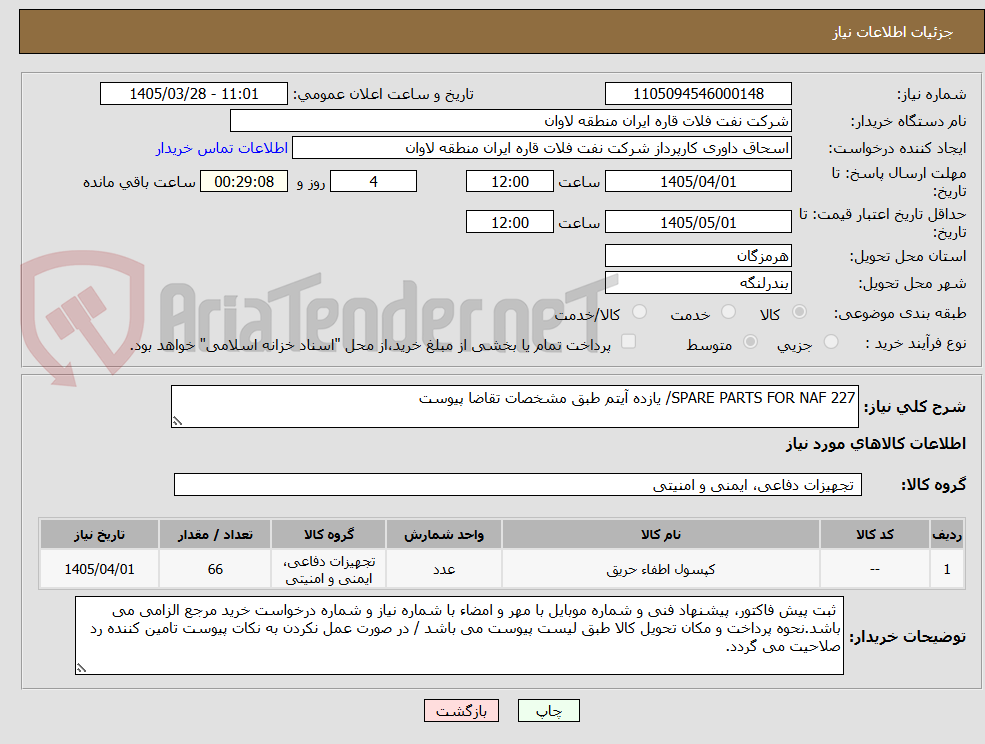Click the تاریخ نیاز column header
Screen dimensions: 985x744
[x=99, y=535]
